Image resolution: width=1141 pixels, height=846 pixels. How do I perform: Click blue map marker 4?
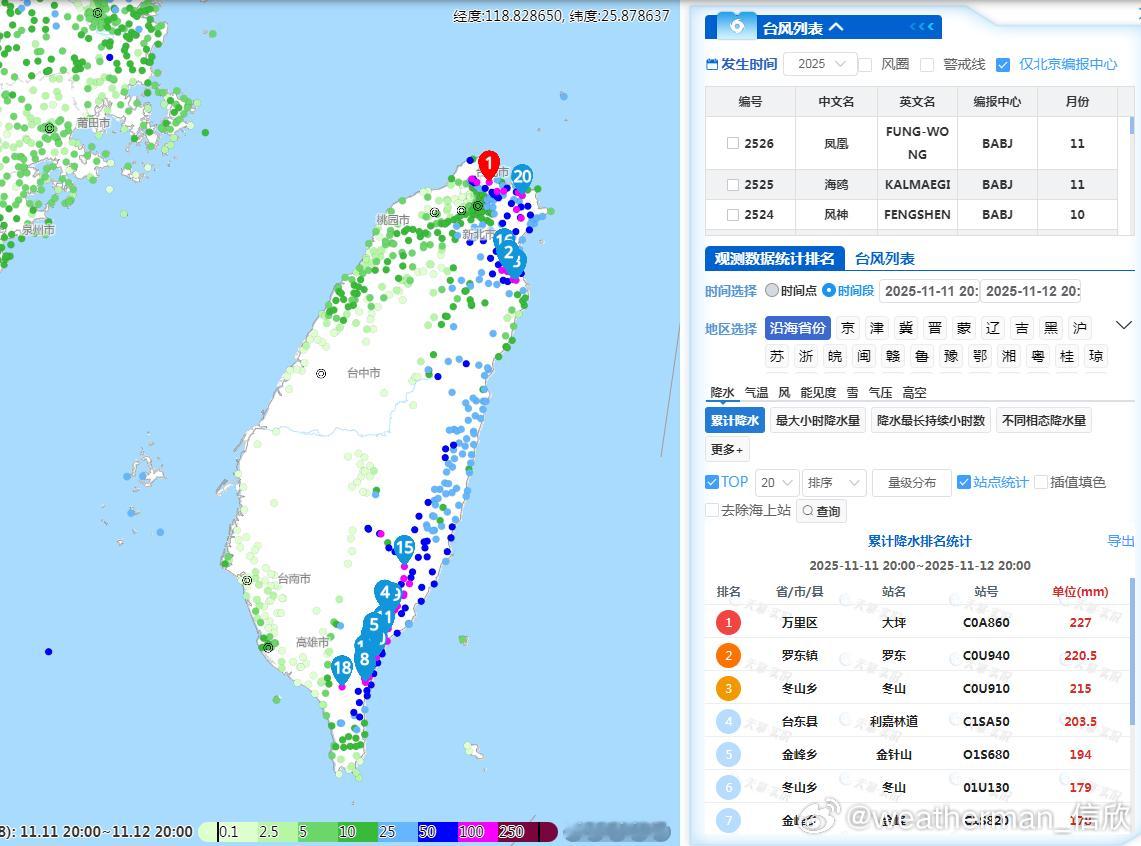(x=385, y=593)
